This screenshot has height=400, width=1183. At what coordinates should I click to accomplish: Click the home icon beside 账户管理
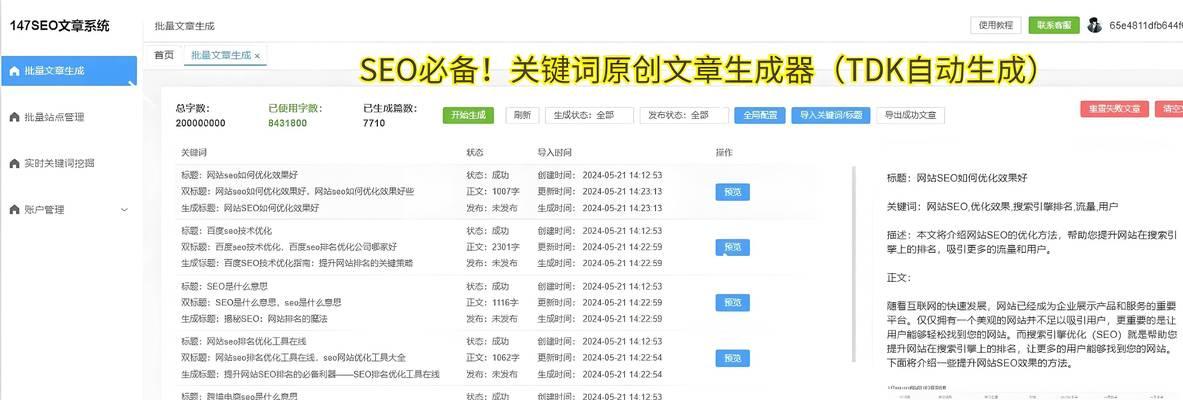[x=14, y=210]
